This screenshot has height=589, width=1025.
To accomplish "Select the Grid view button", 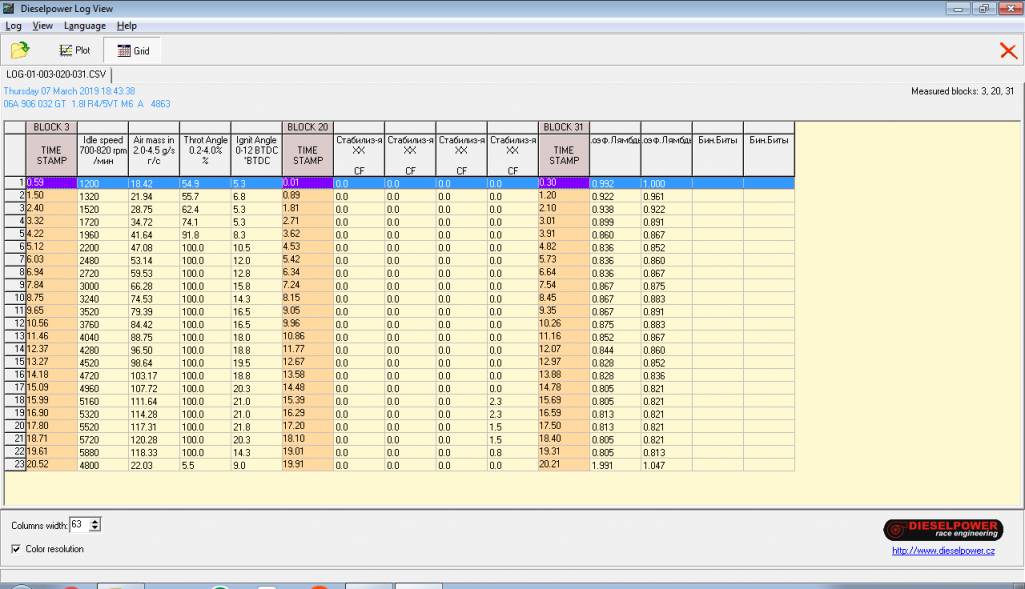I will point(133,51).
